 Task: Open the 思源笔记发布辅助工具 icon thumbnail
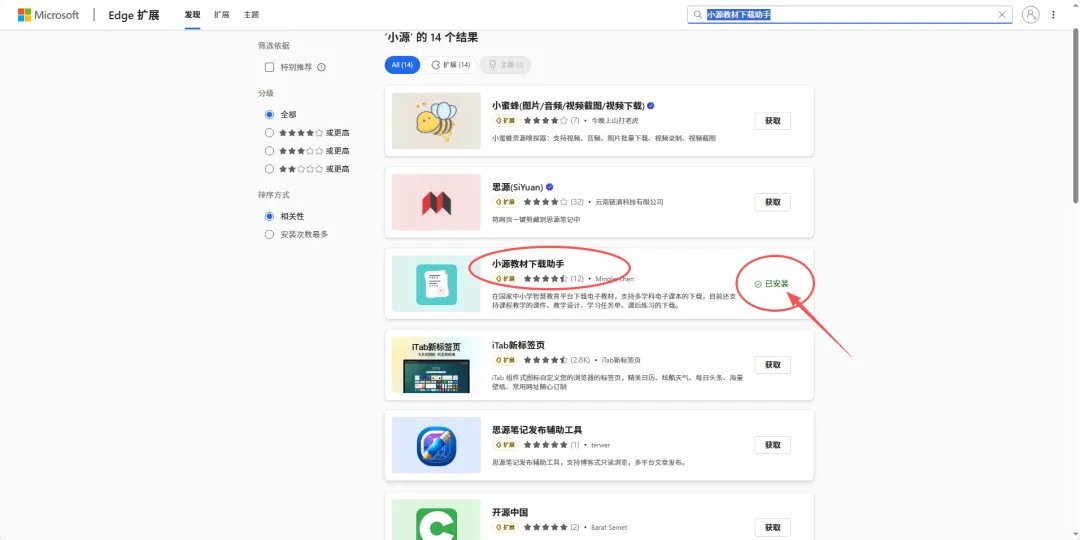pyautogui.click(x=436, y=446)
